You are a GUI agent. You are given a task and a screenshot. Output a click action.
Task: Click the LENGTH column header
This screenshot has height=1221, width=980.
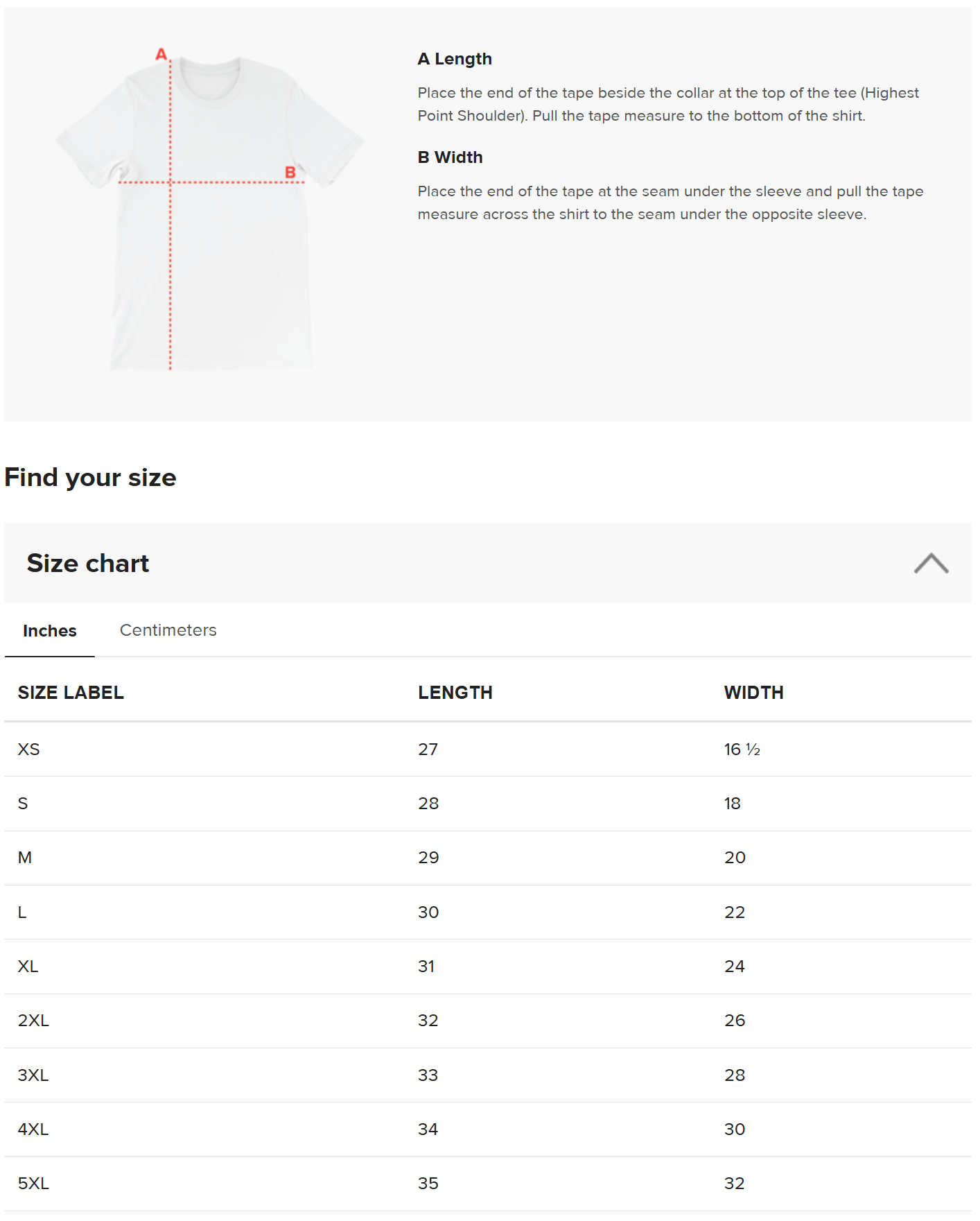455,693
